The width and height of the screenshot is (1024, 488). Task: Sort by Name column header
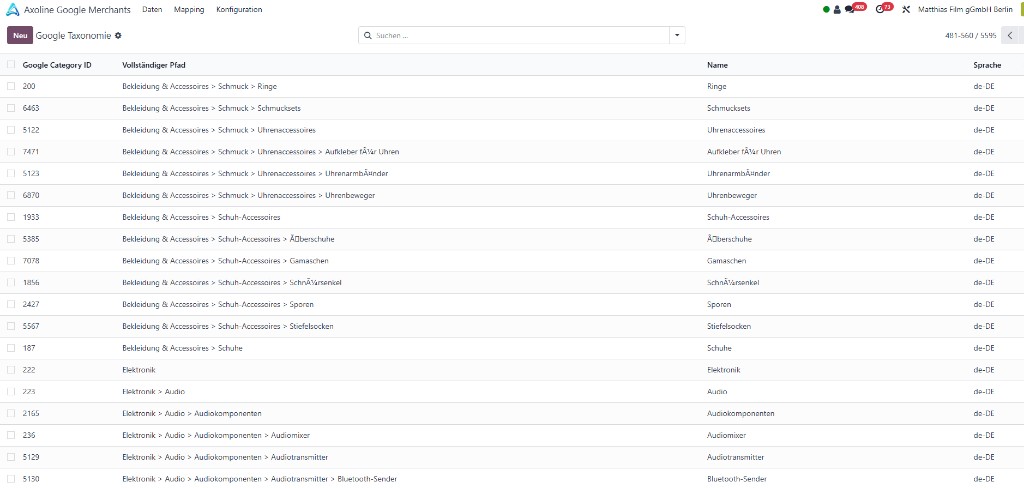717,65
